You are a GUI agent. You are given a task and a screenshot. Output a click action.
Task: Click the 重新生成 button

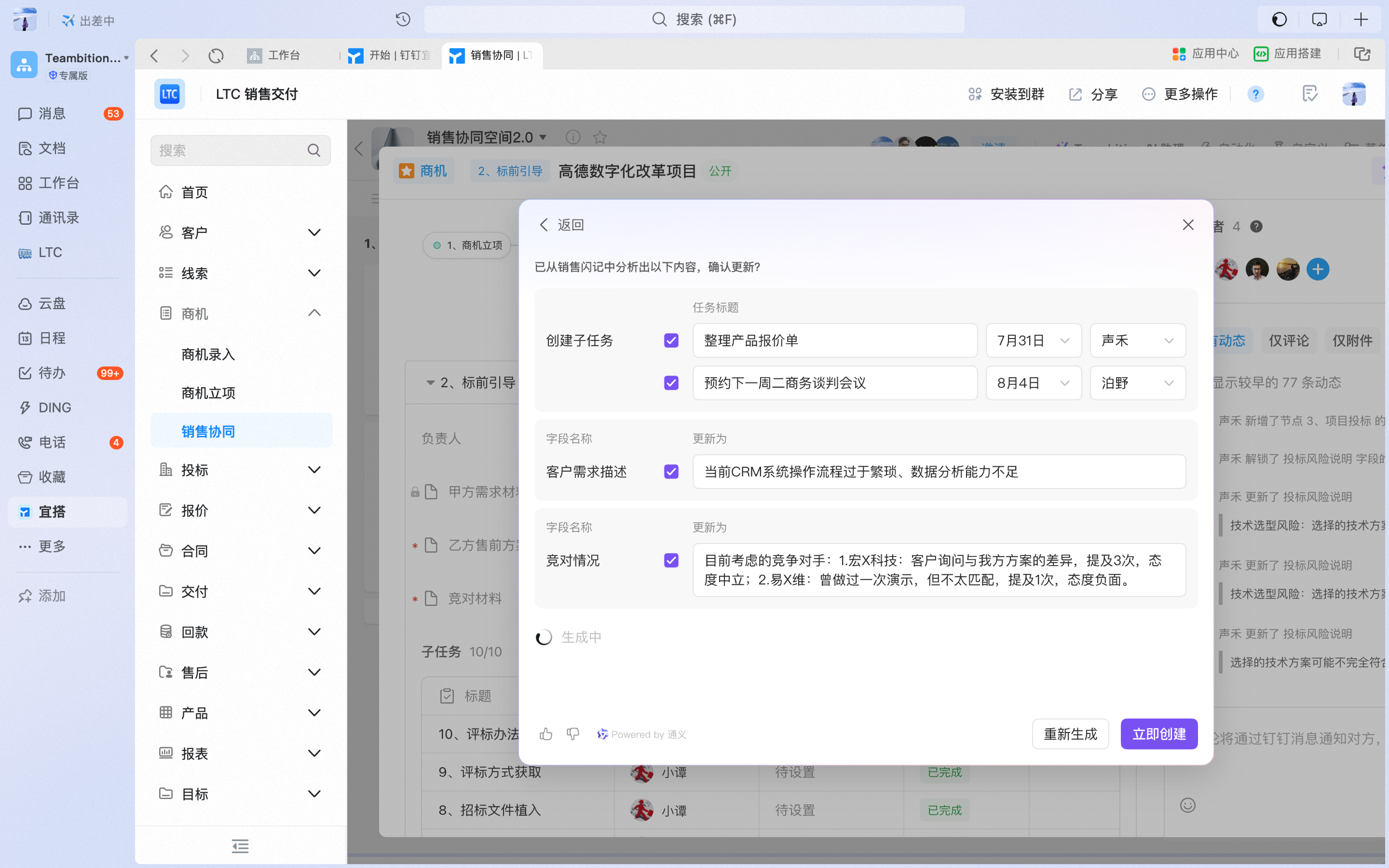1070,734
